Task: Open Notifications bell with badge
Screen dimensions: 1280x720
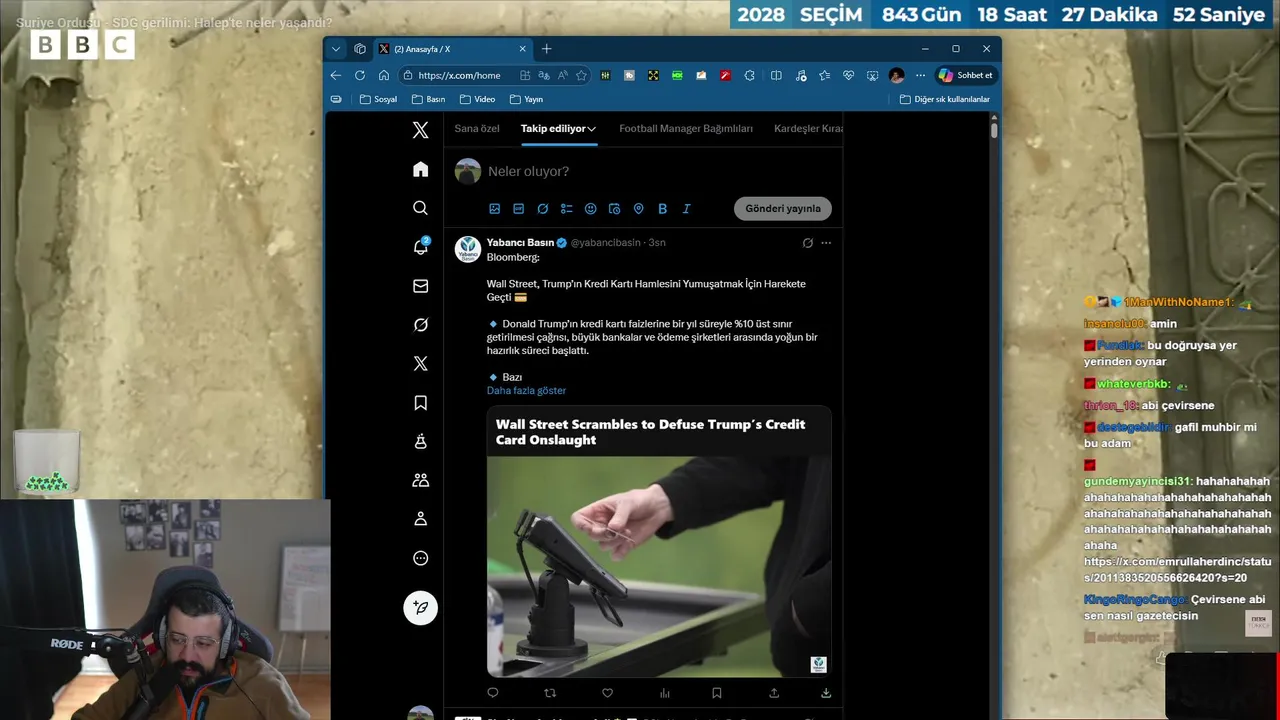Action: click(421, 247)
